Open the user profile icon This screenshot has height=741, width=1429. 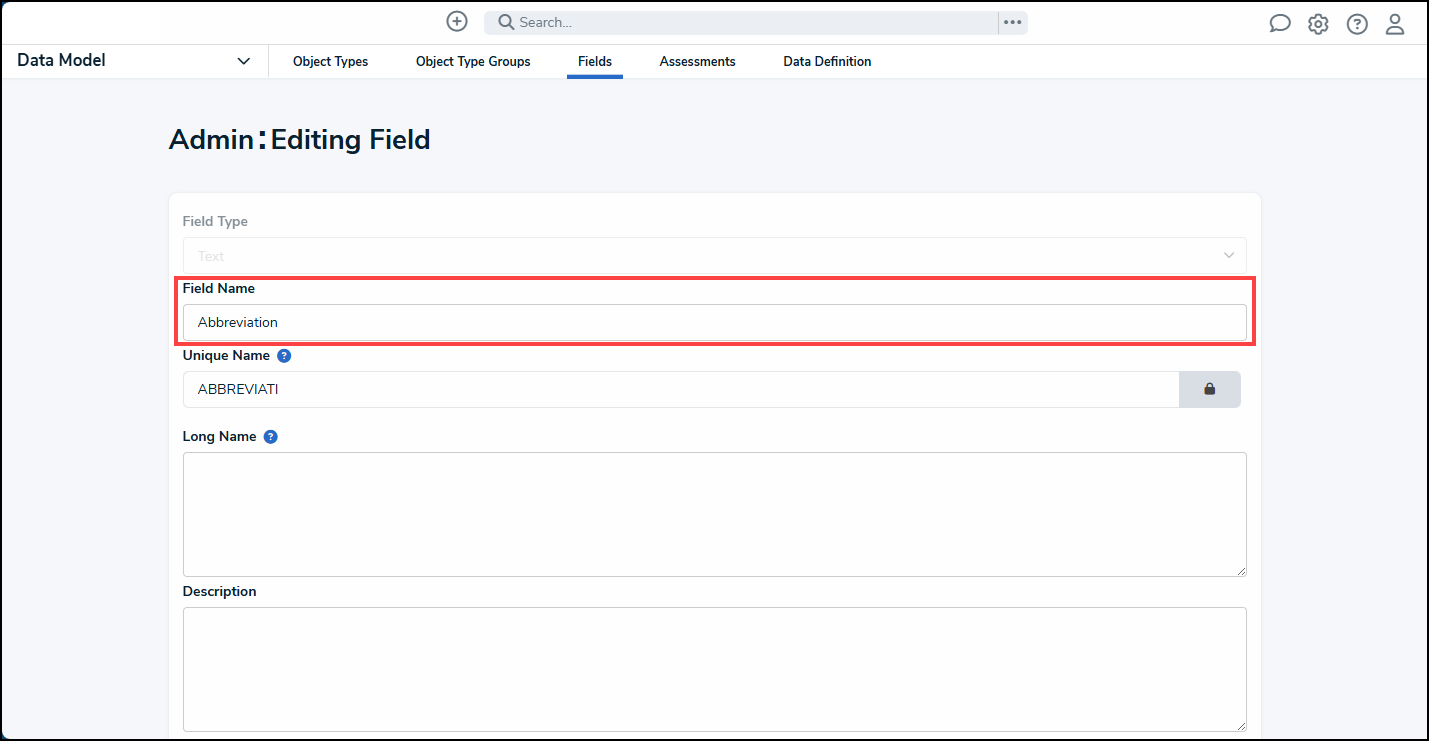pyautogui.click(x=1394, y=23)
